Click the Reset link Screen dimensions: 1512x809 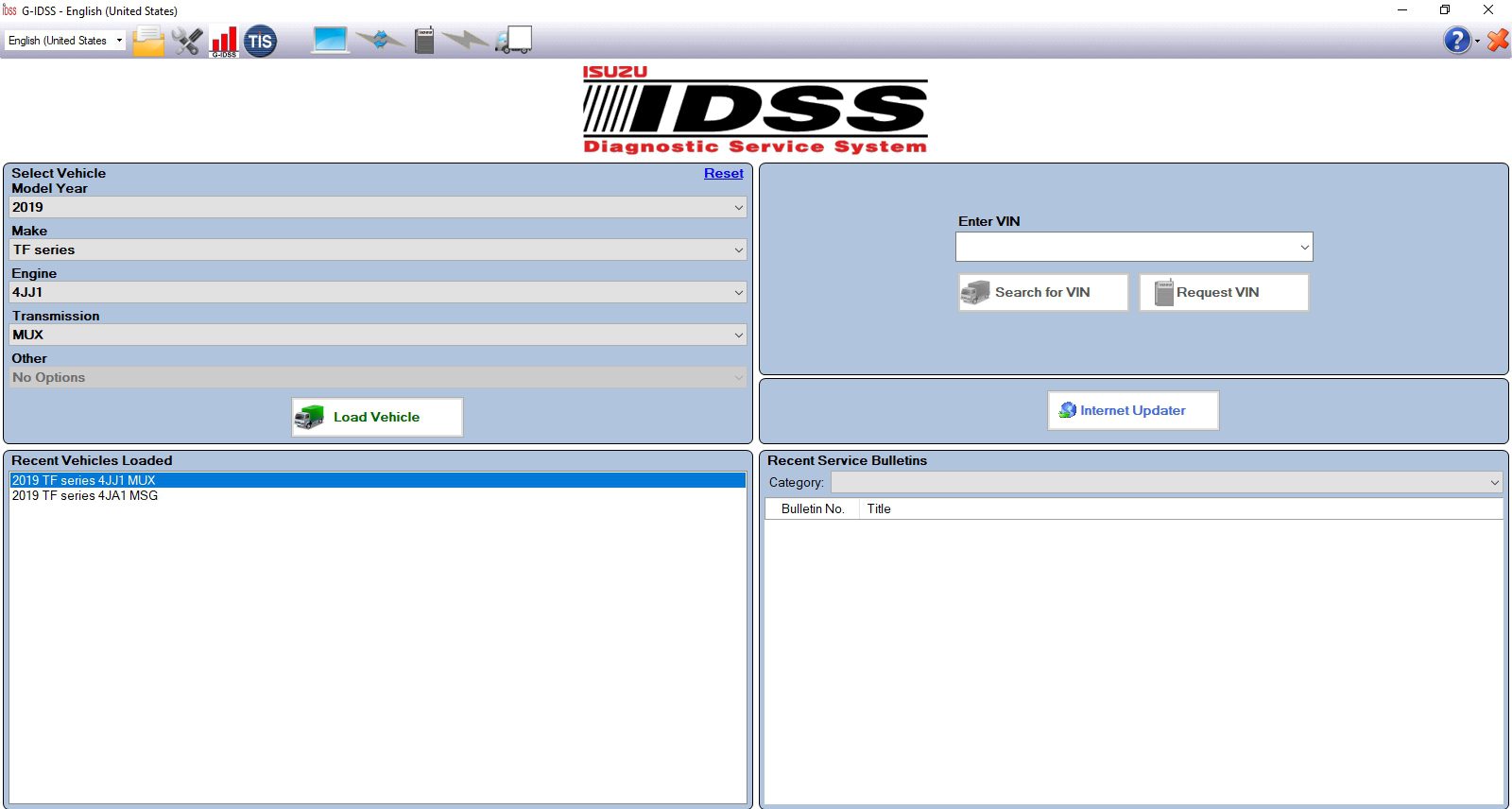(724, 173)
